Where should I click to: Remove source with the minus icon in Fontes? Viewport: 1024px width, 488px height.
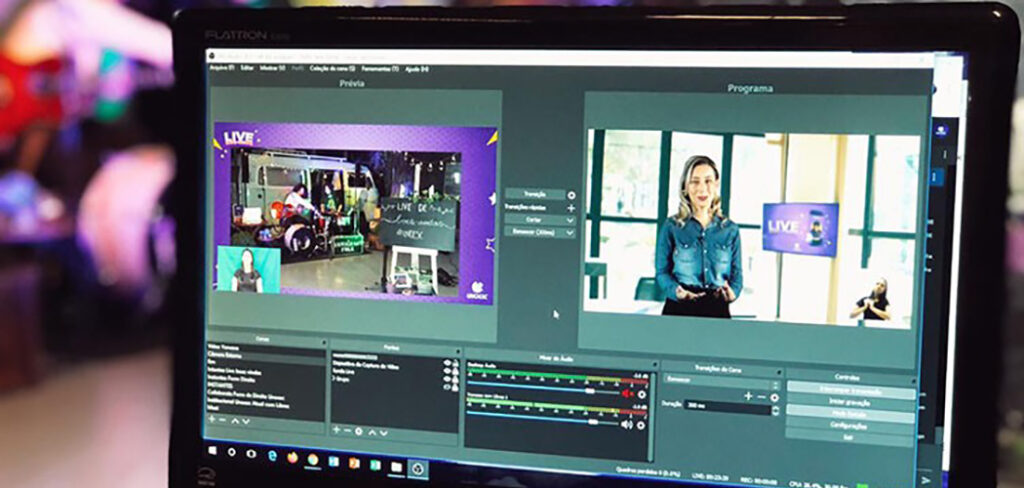coord(347,430)
